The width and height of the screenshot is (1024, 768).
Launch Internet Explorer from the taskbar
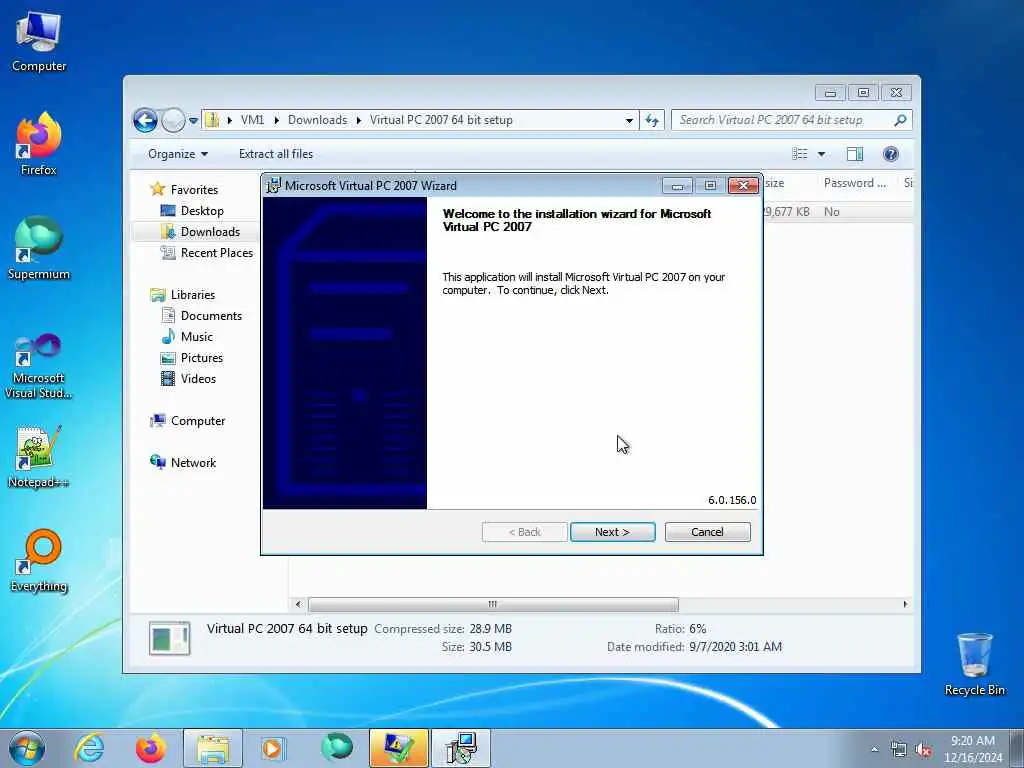pyautogui.click(x=89, y=748)
